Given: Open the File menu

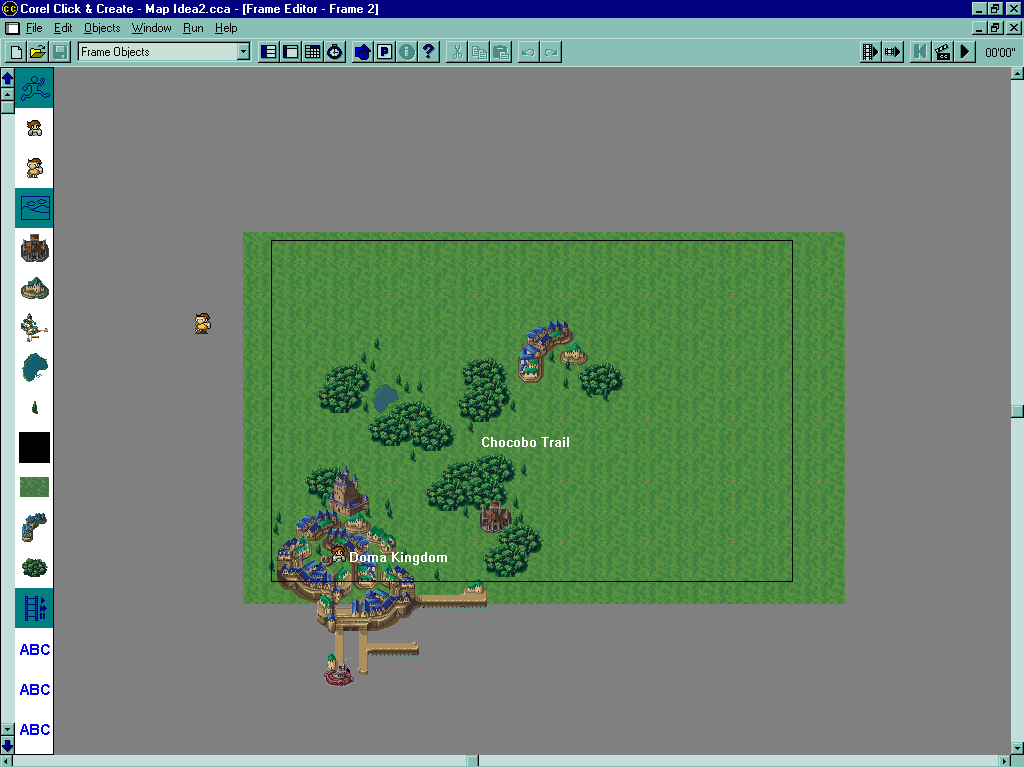Looking at the screenshot, I should click(x=34, y=28).
